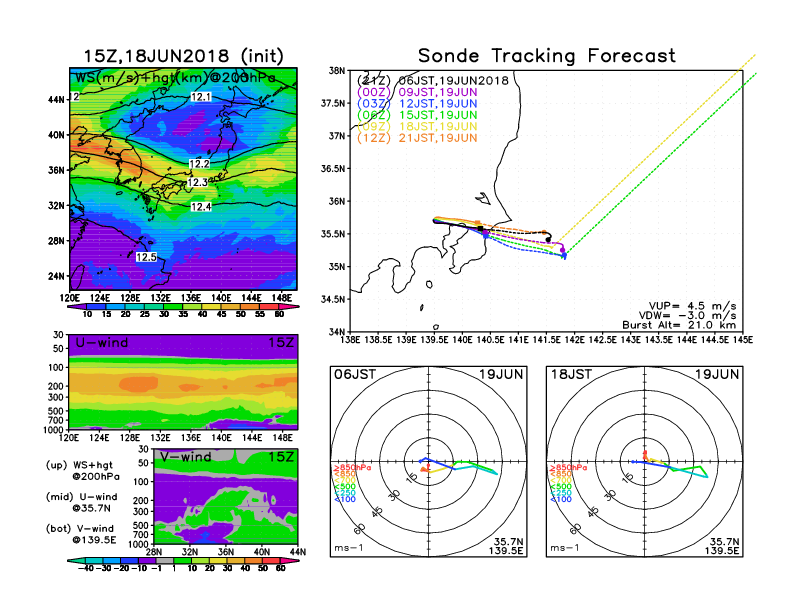Click contour label "12.5" on the 200hPa map

click(x=146, y=257)
